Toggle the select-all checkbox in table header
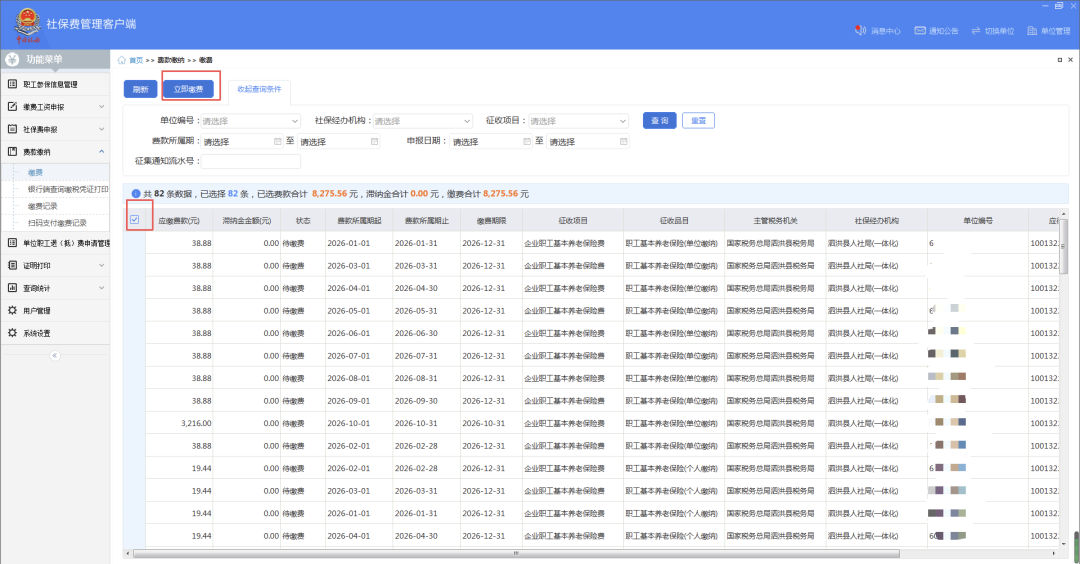The width and height of the screenshot is (1080, 564). (x=134, y=220)
